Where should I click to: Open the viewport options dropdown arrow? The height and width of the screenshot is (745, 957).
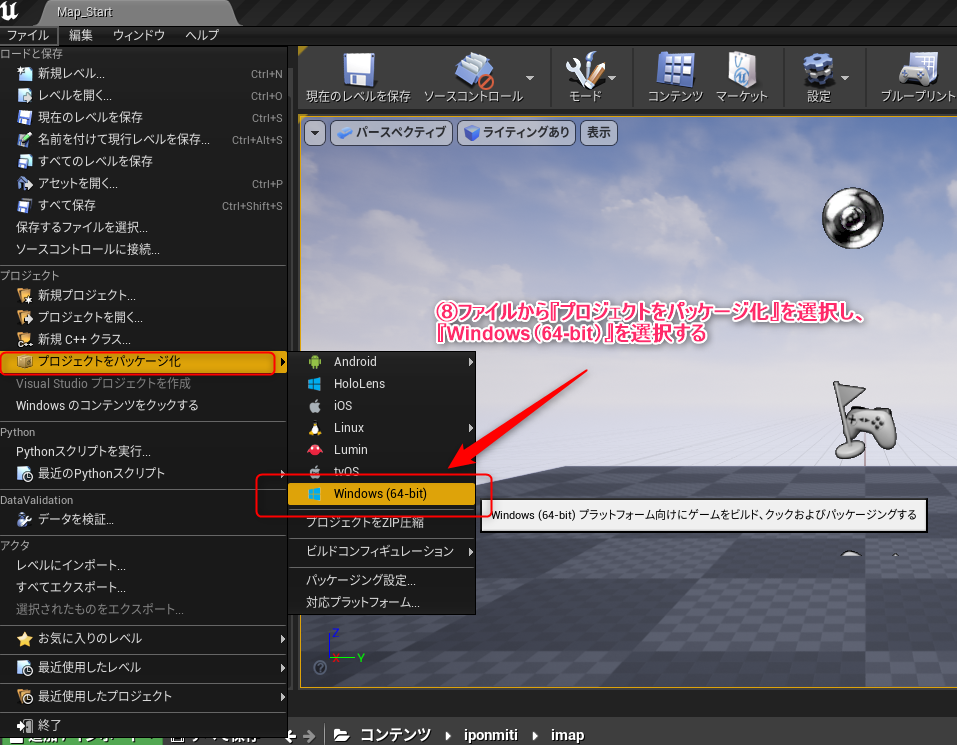pos(315,133)
